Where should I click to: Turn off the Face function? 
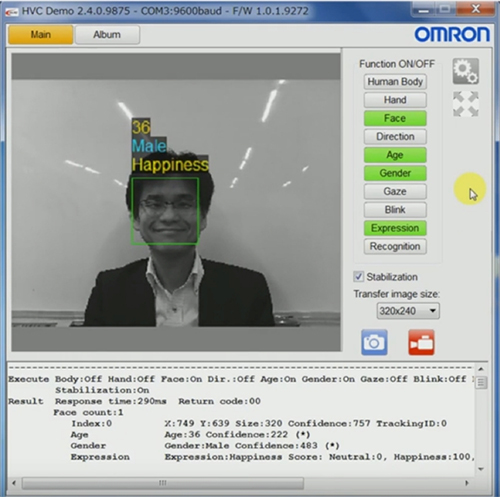point(395,118)
